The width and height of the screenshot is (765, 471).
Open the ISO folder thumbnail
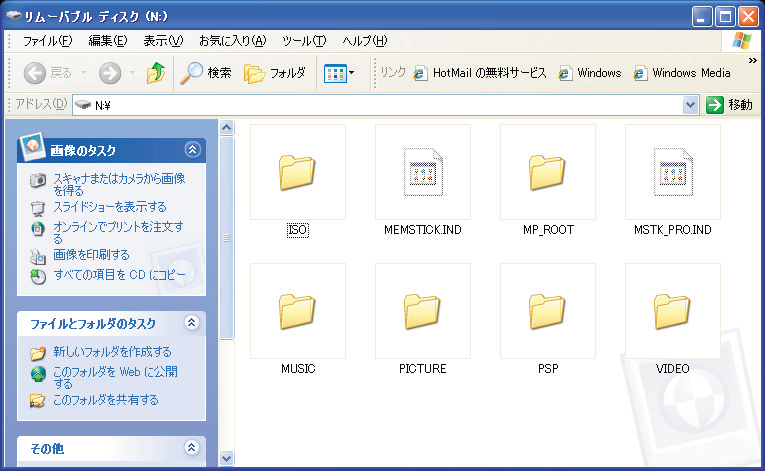298,172
